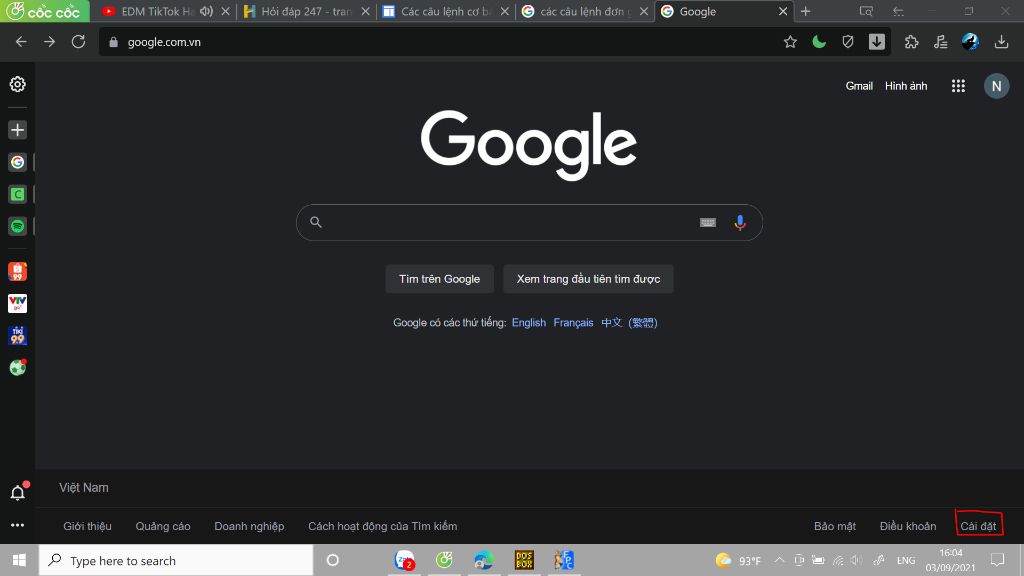Add a new sidebar shortcut with plus icon
The image size is (1024, 576).
(x=18, y=129)
